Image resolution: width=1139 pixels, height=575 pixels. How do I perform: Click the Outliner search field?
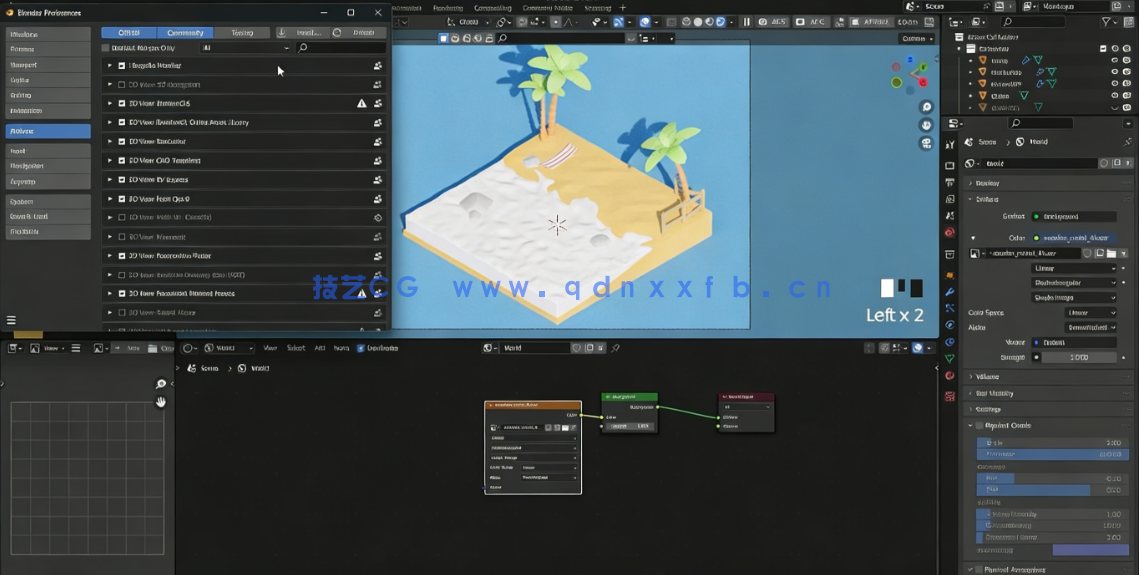tap(1033, 23)
